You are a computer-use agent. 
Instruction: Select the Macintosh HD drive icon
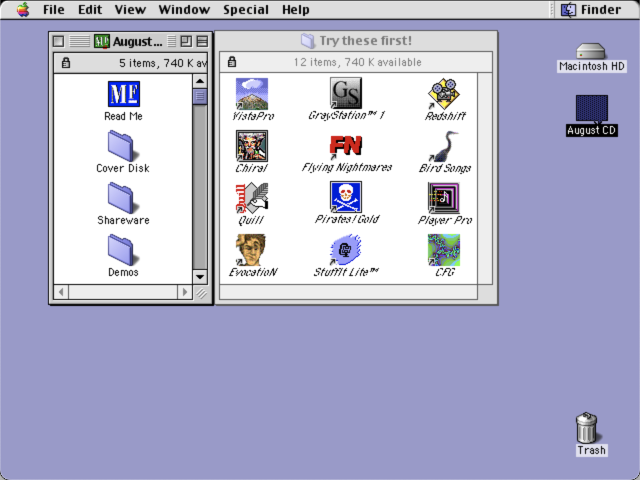[x=591, y=51]
